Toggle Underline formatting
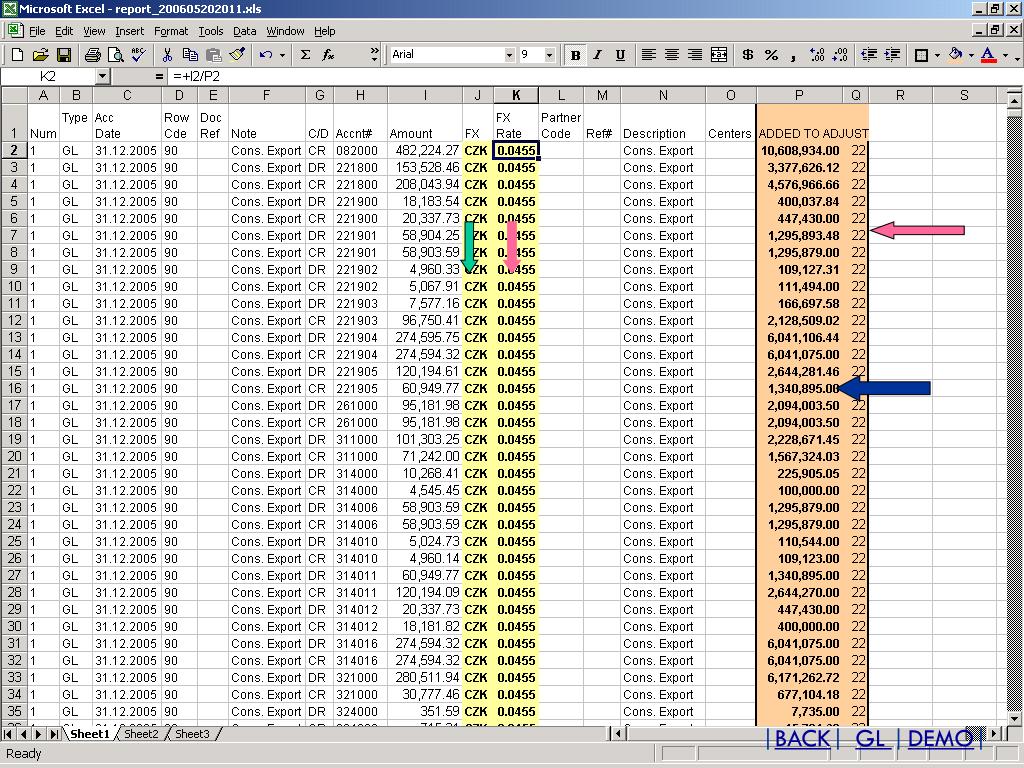1024x768 pixels. [x=620, y=55]
